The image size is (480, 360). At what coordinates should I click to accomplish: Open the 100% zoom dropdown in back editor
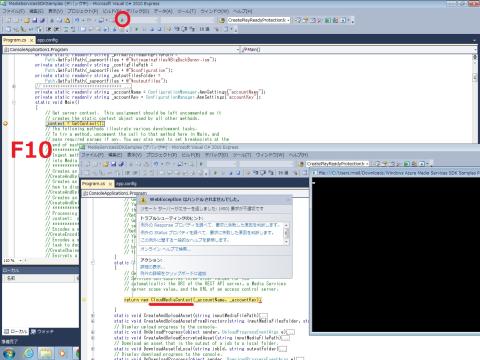coord(20,260)
